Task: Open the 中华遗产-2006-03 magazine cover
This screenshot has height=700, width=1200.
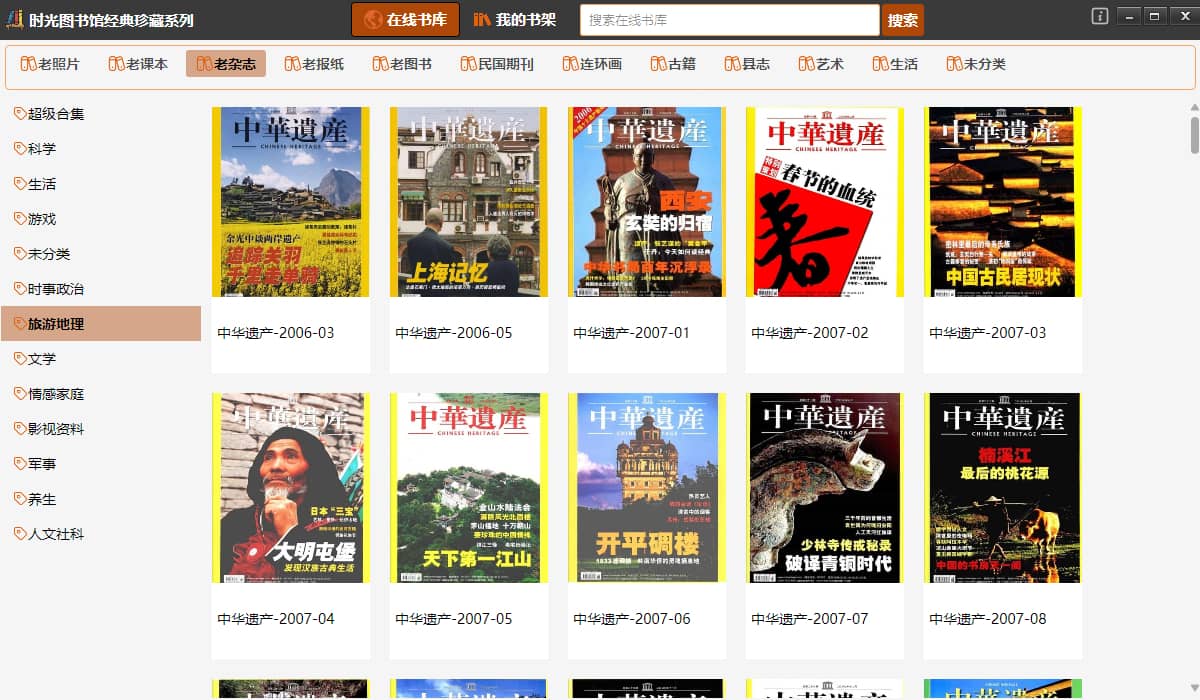Action: click(290, 202)
